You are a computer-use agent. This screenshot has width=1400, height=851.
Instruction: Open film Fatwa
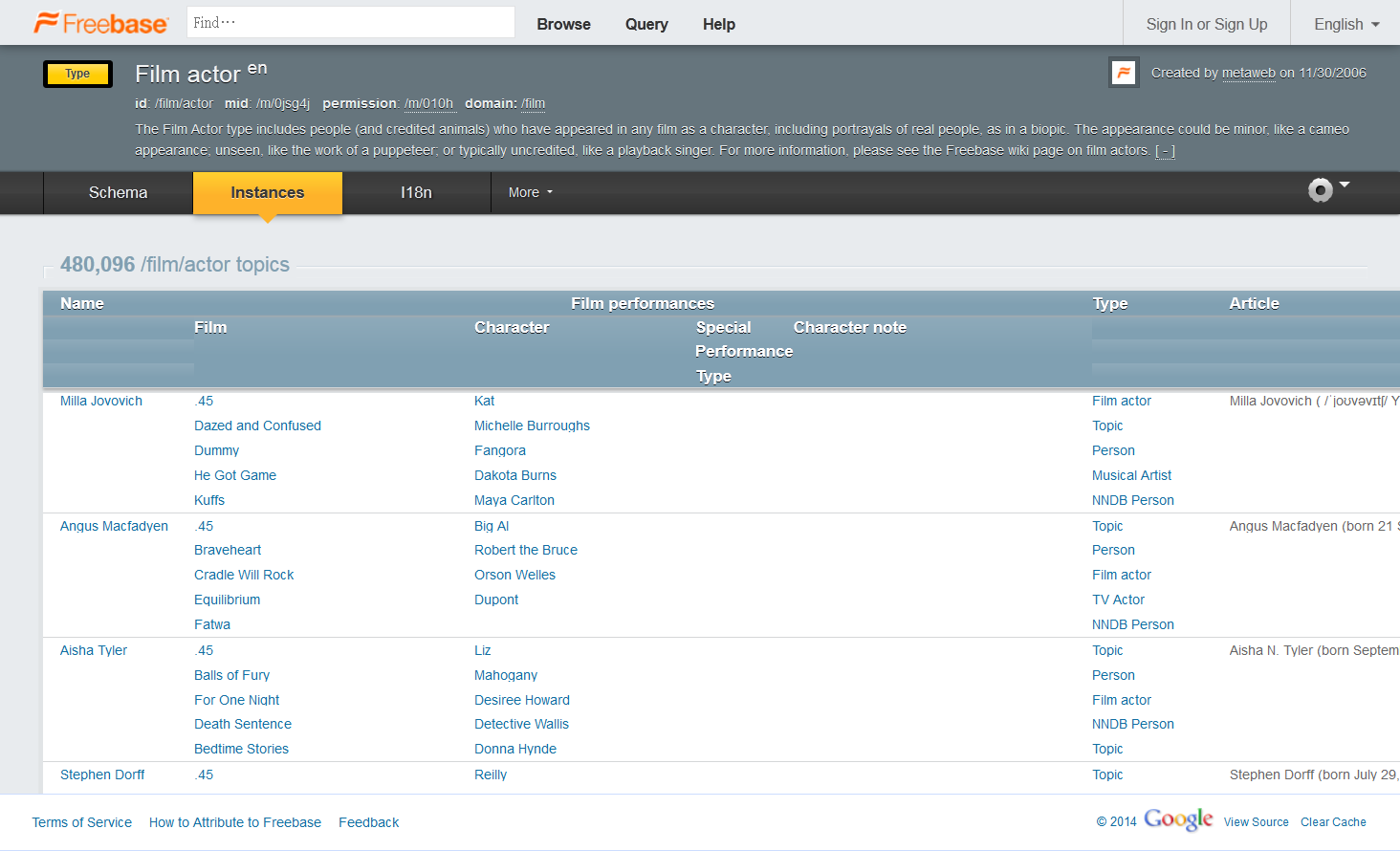pos(212,624)
